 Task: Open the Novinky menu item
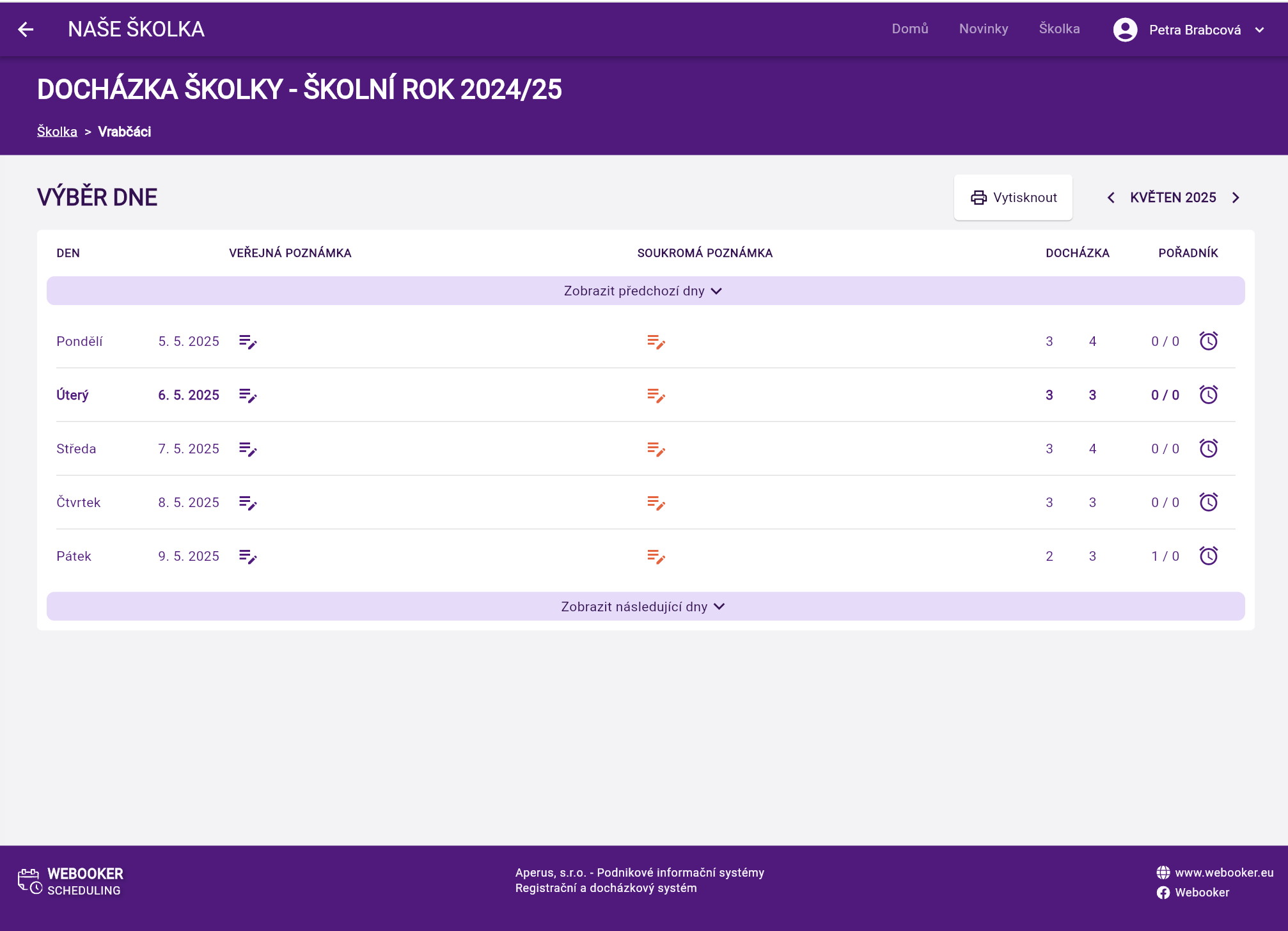coord(983,29)
